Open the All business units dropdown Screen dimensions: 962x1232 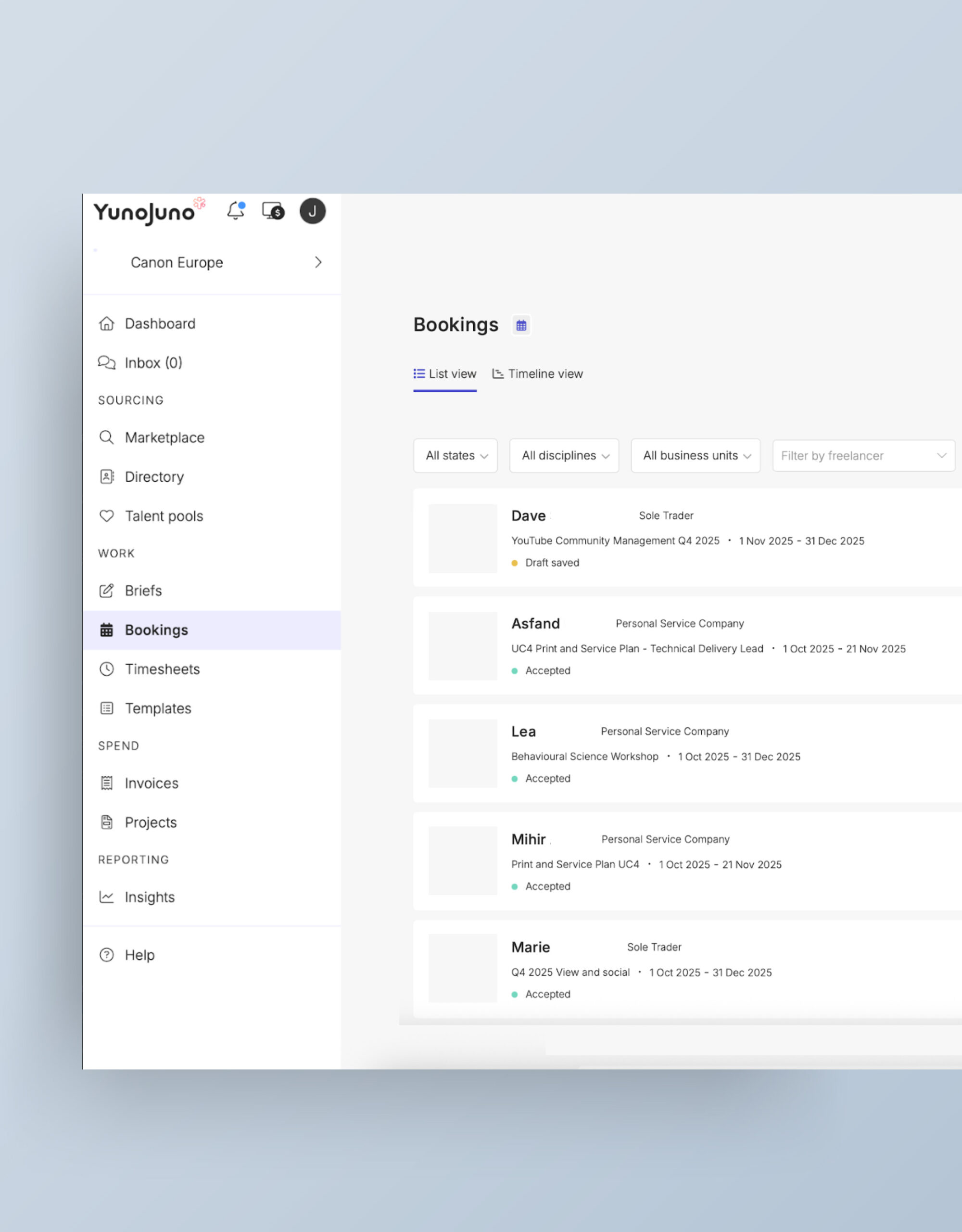pos(695,456)
